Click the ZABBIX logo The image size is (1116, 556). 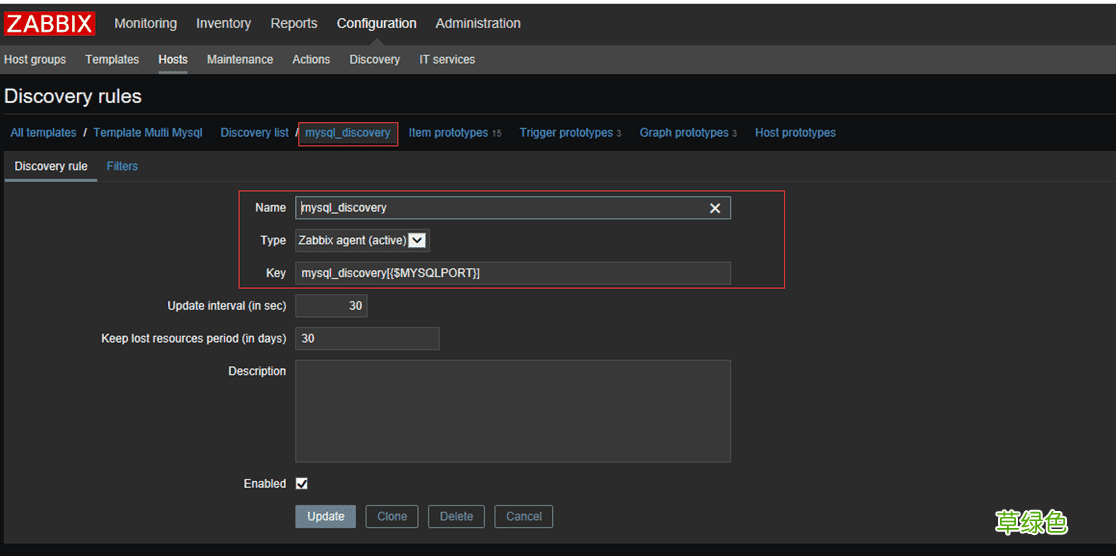[50, 24]
